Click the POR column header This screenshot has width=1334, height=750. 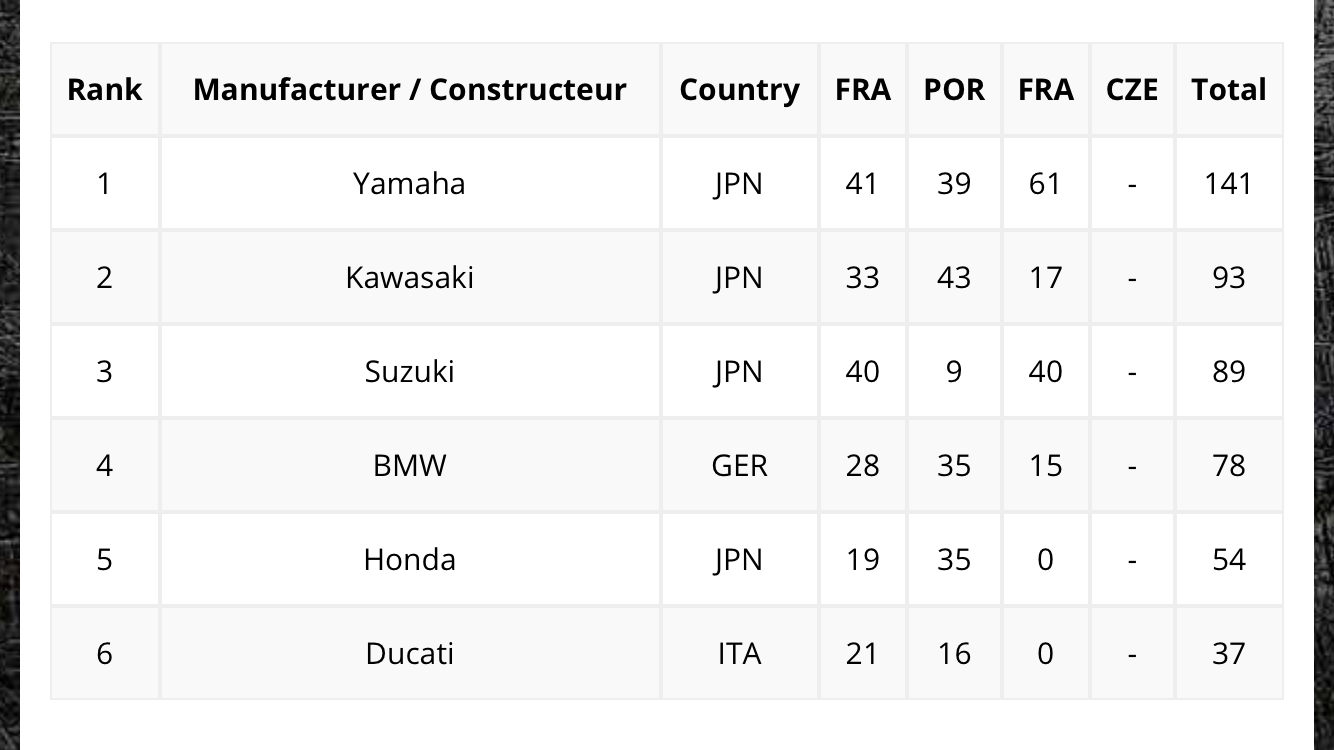click(x=953, y=90)
